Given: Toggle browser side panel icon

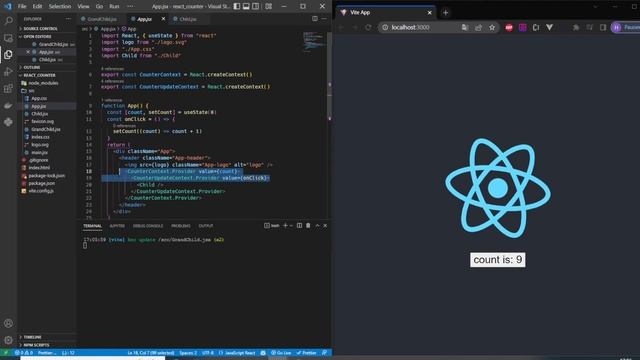Looking at the screenshot, I should point(603,27).
